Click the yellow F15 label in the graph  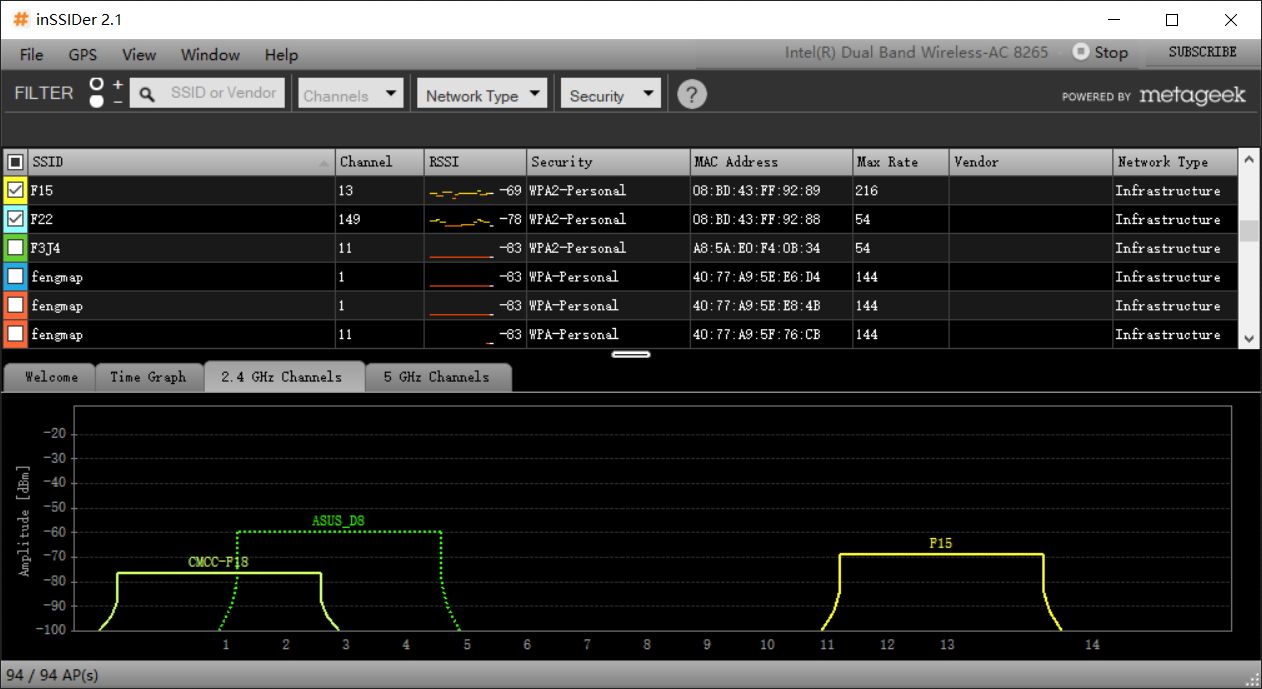(x=940, y=544)
